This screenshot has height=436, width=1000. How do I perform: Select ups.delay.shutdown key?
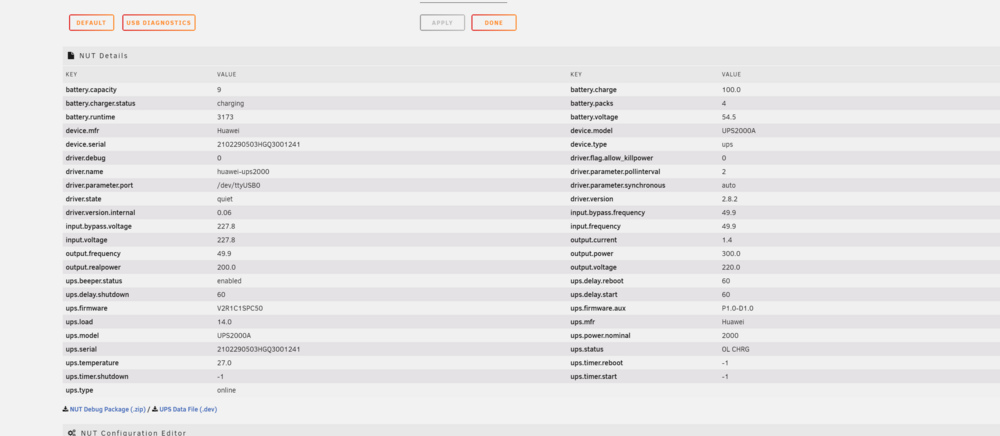pyautogui.click(x=98, y=294)
